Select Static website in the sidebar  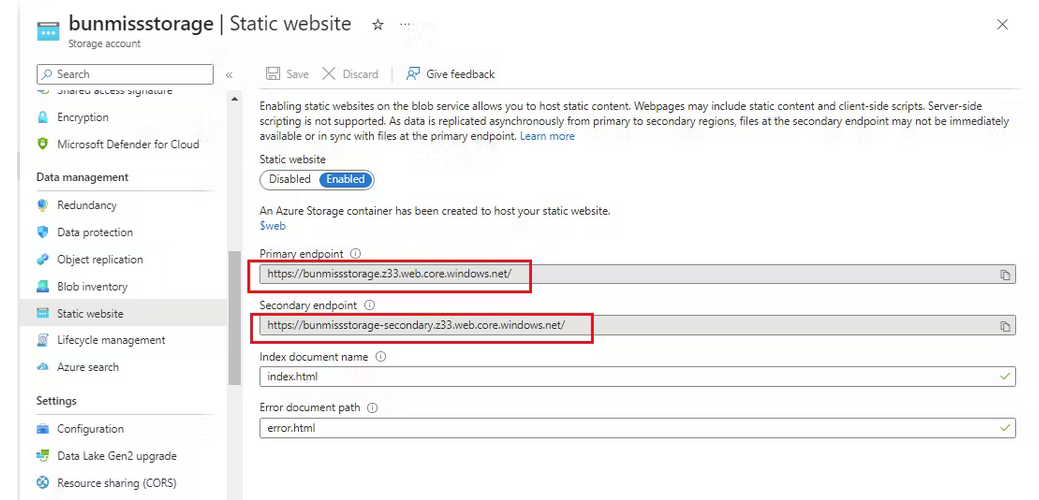click(90, 313)
